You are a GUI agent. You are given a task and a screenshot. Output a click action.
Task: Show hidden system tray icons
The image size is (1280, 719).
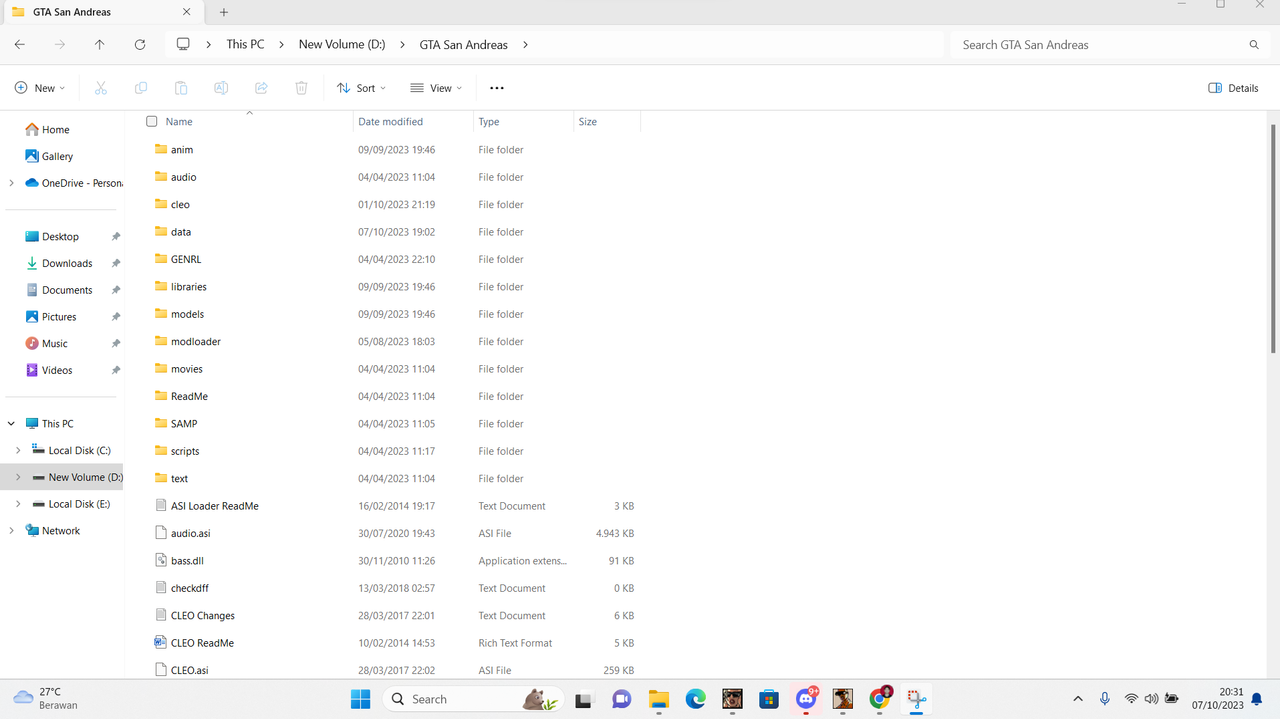pyautogui.click(x=1077, y=699)
